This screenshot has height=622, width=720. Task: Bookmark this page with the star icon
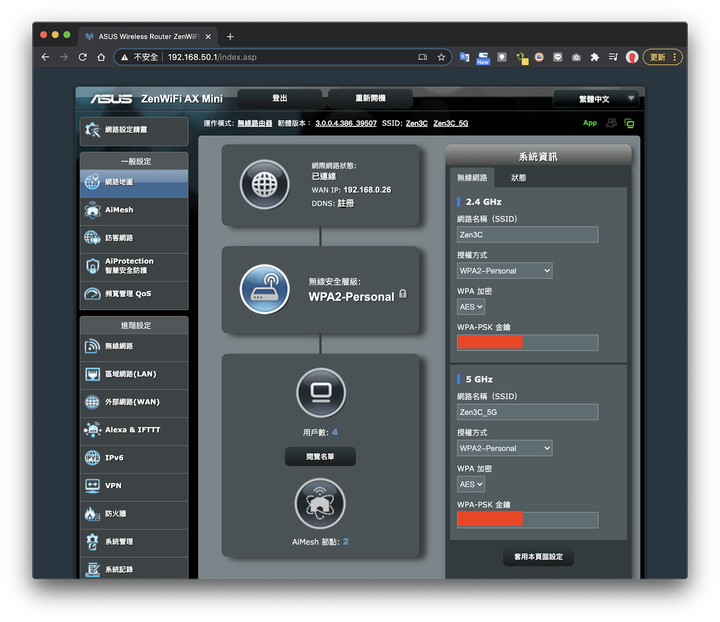point(441,57)
